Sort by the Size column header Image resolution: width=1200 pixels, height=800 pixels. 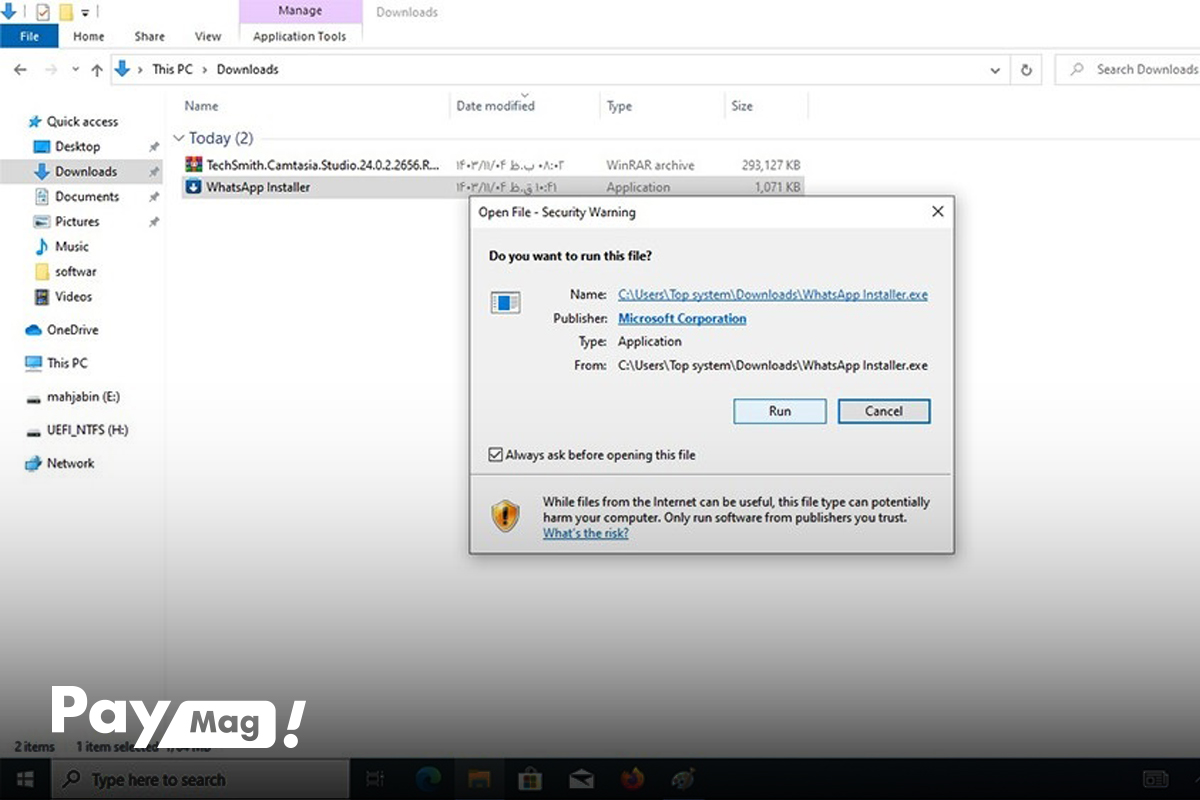pyautogui.click(x=742, y=106)
